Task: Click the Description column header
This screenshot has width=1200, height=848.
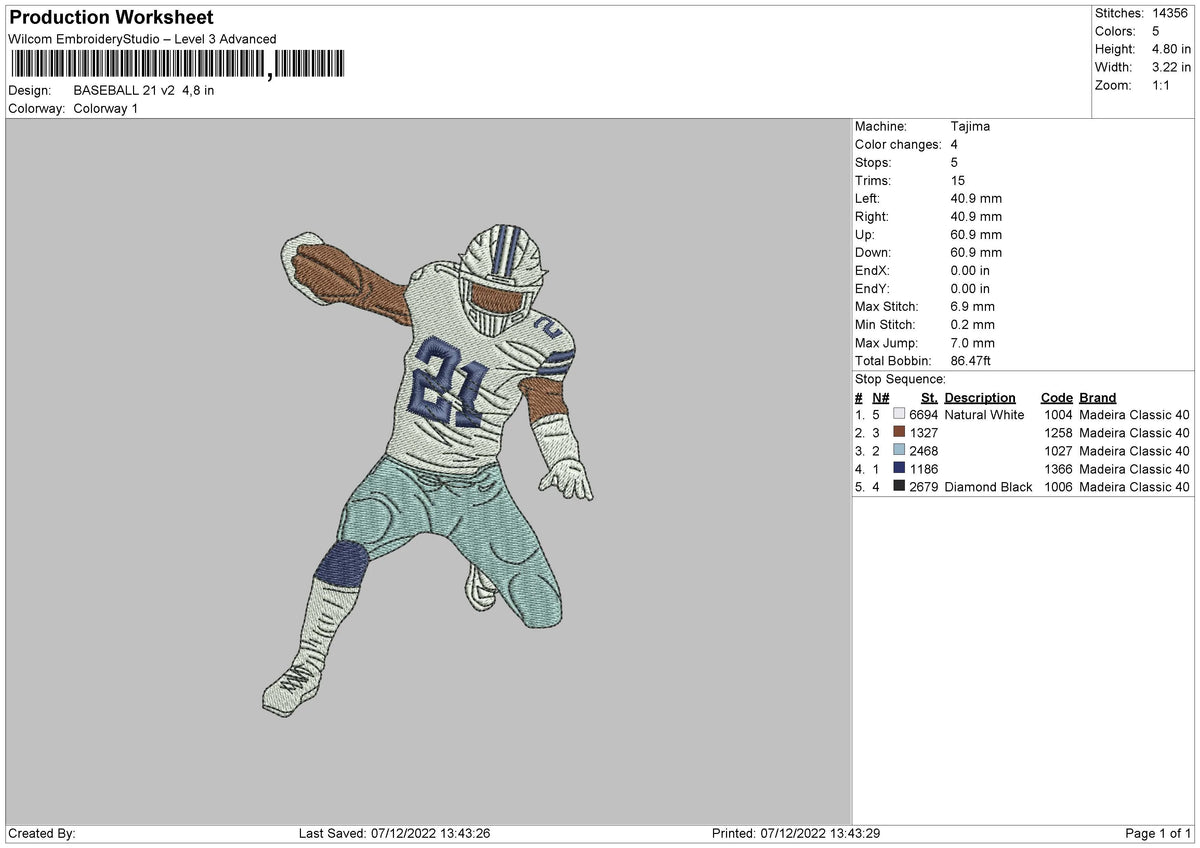Action: 980,397
